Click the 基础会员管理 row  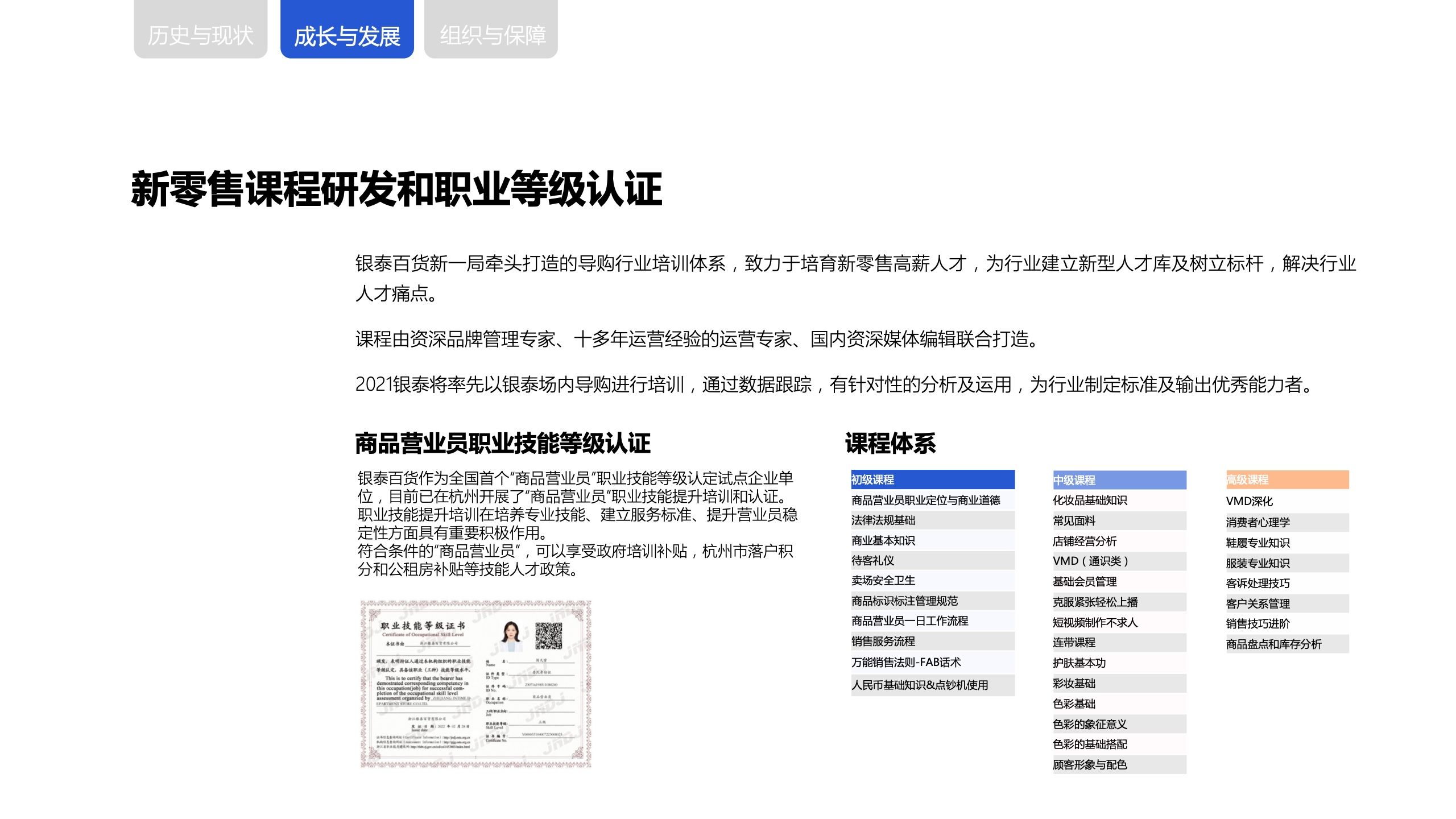[x=1119, y=581]
